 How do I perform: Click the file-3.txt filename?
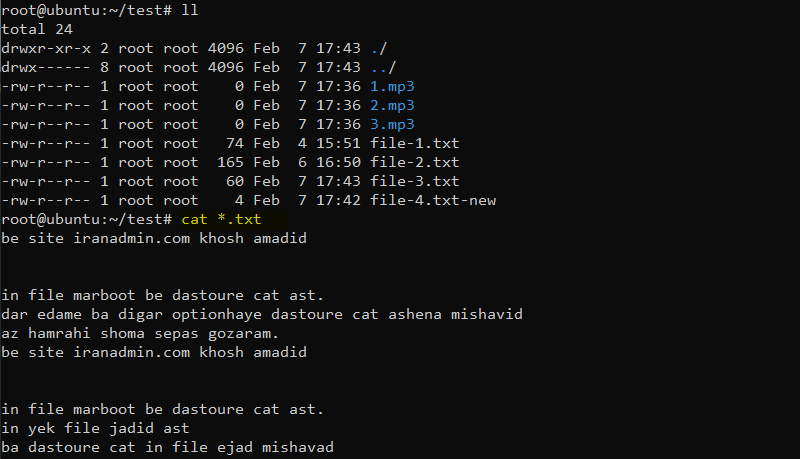coord(414,181)
